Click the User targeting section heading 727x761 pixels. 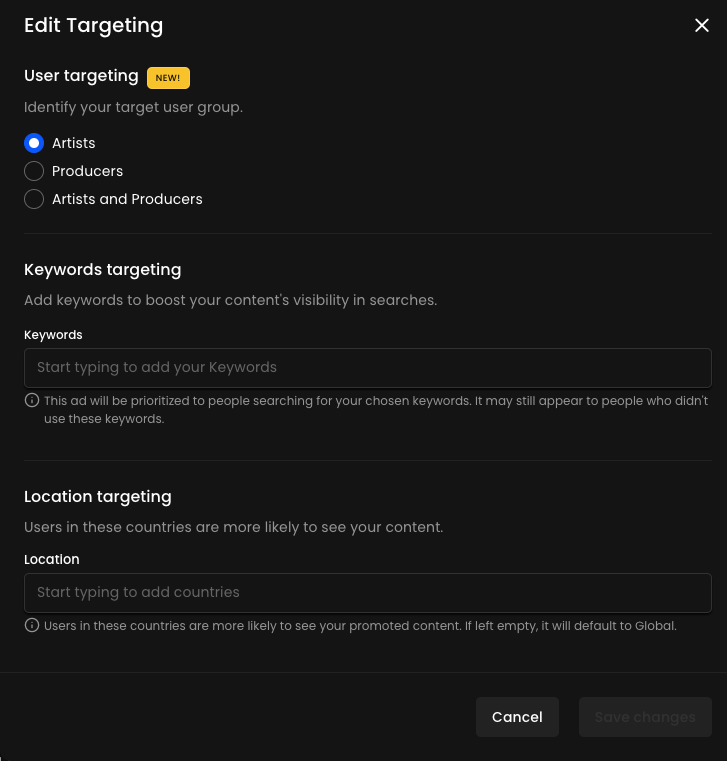[81, 76]
